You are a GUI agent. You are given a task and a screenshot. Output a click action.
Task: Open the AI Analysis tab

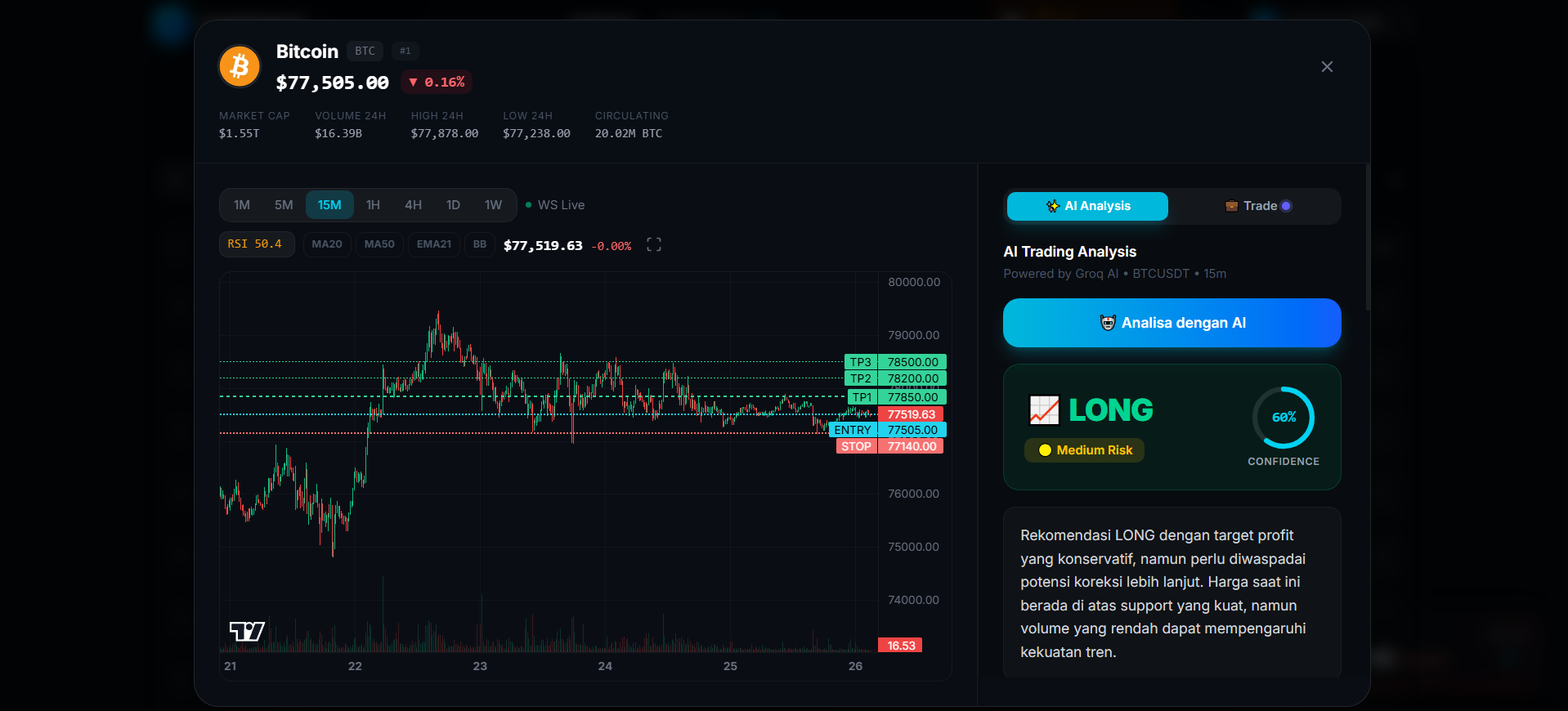click(x=1087, y=206)
